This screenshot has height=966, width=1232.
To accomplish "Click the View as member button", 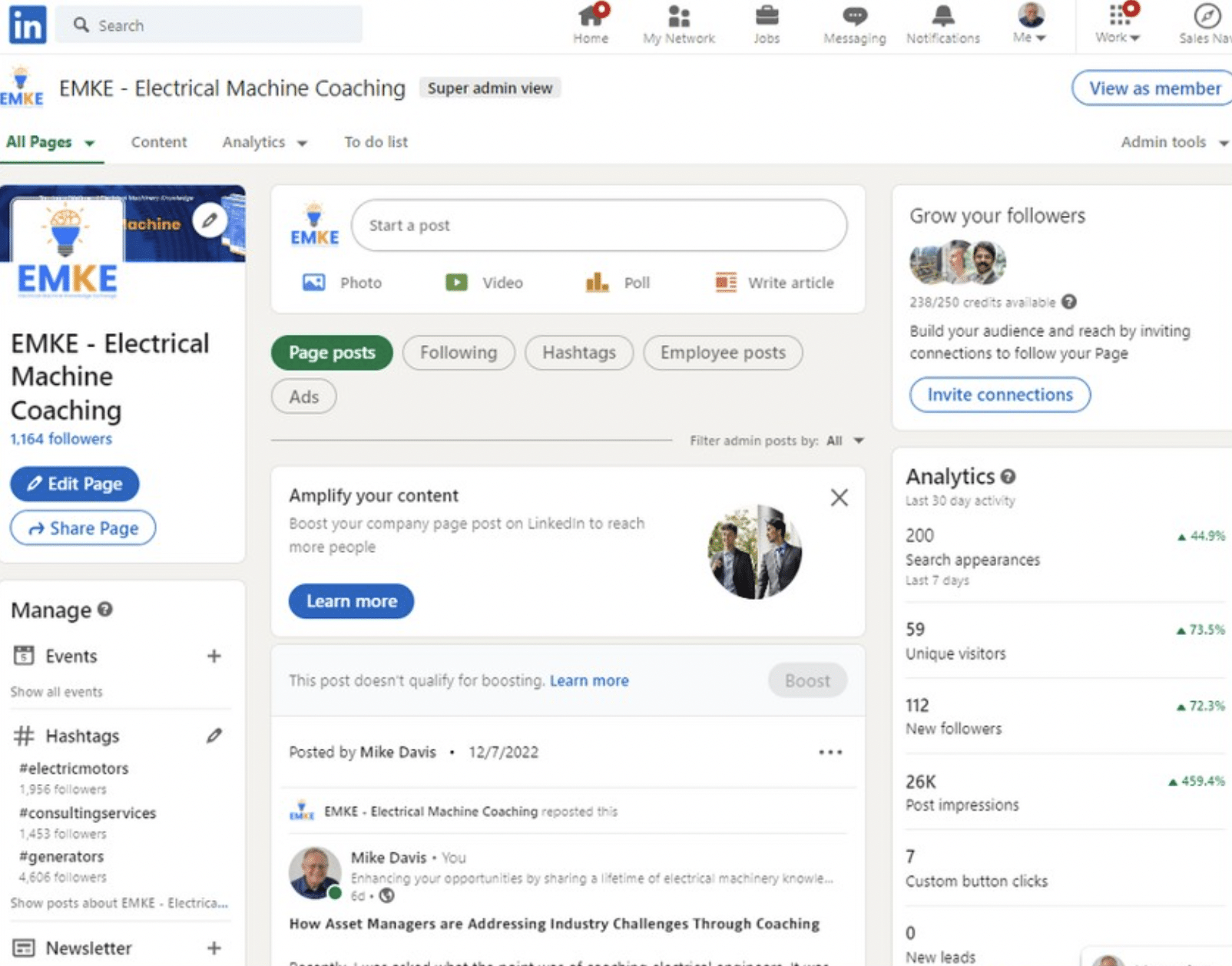I will (x=1154, y=88).
